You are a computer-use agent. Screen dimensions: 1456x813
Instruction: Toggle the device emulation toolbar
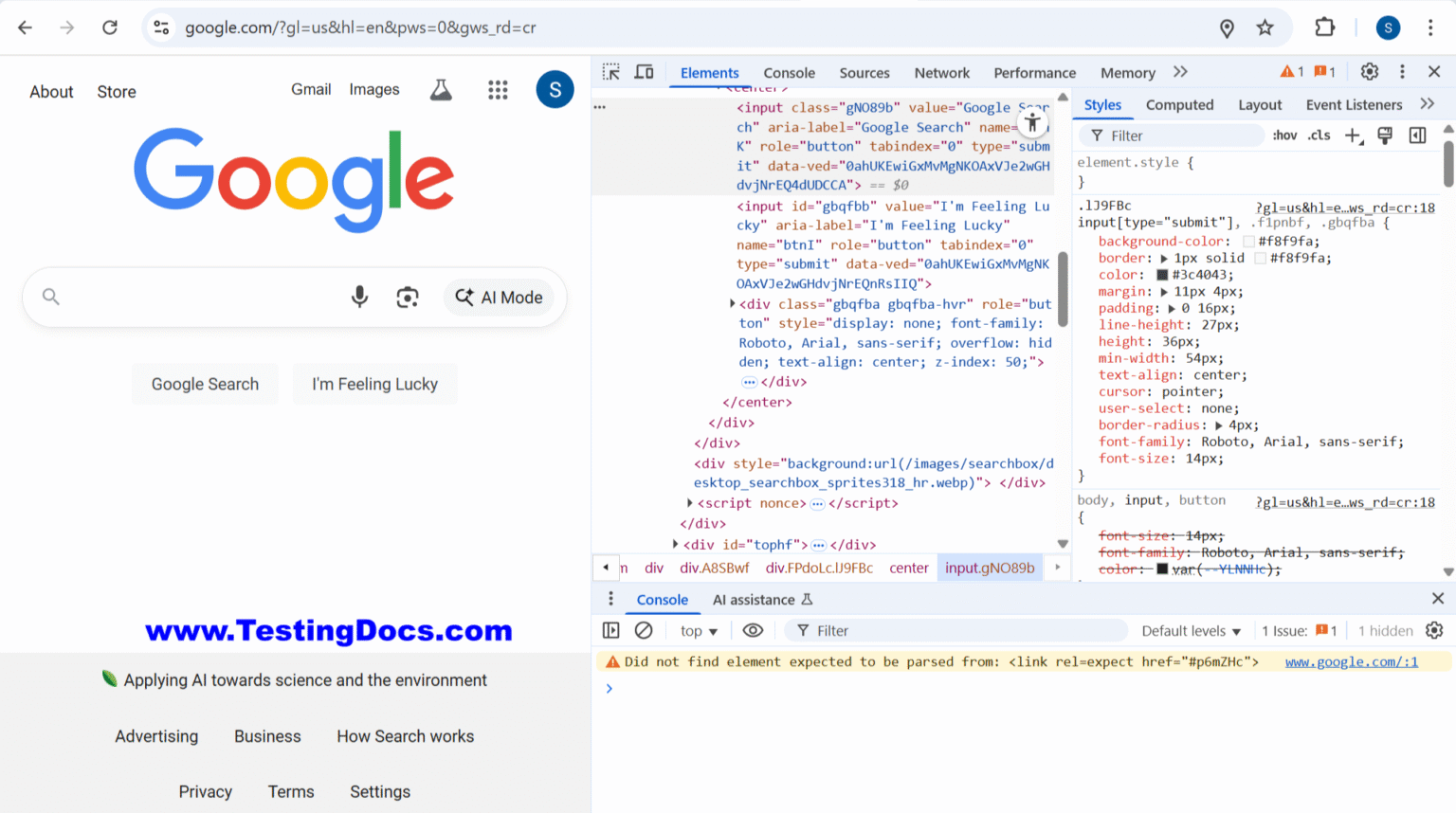(645, 72)
